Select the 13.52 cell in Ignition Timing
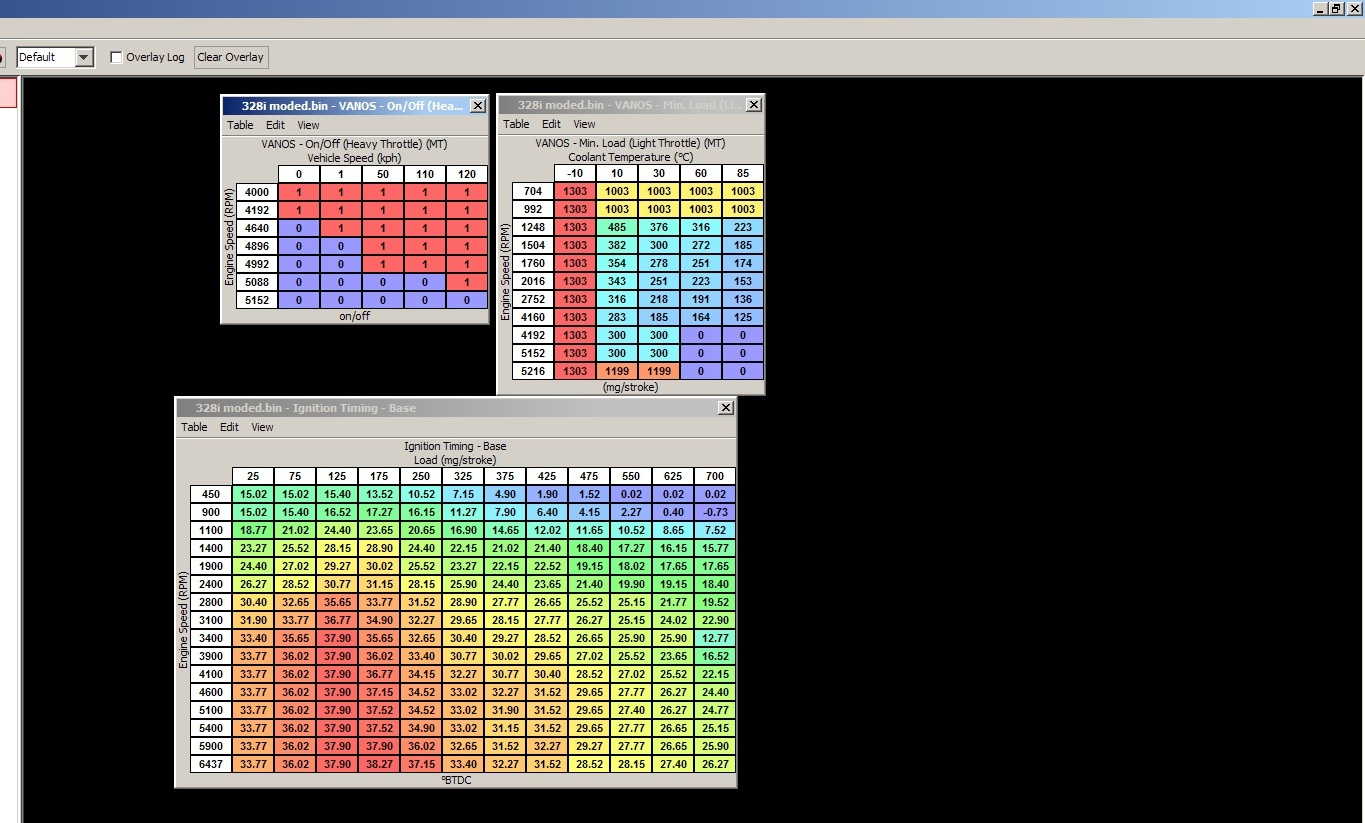 (379, 494)
